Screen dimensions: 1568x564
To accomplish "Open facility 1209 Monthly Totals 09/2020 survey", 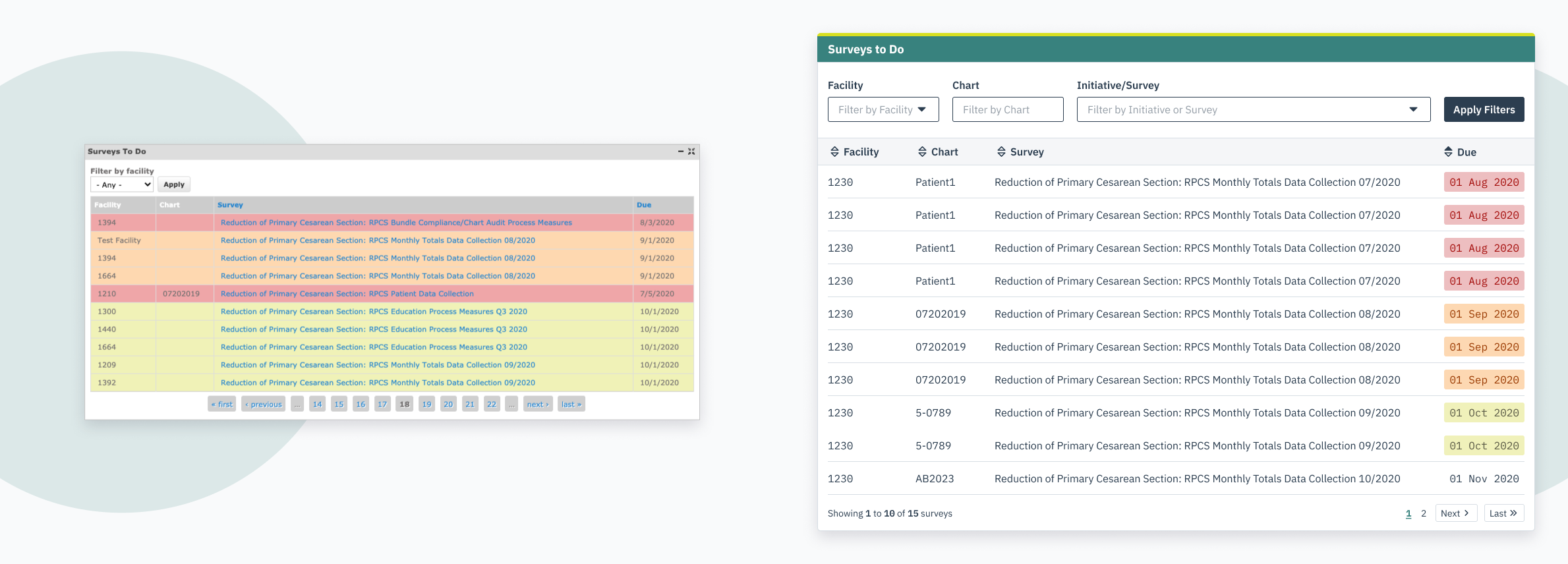I will pyautogui.click(x=378, y=365).
